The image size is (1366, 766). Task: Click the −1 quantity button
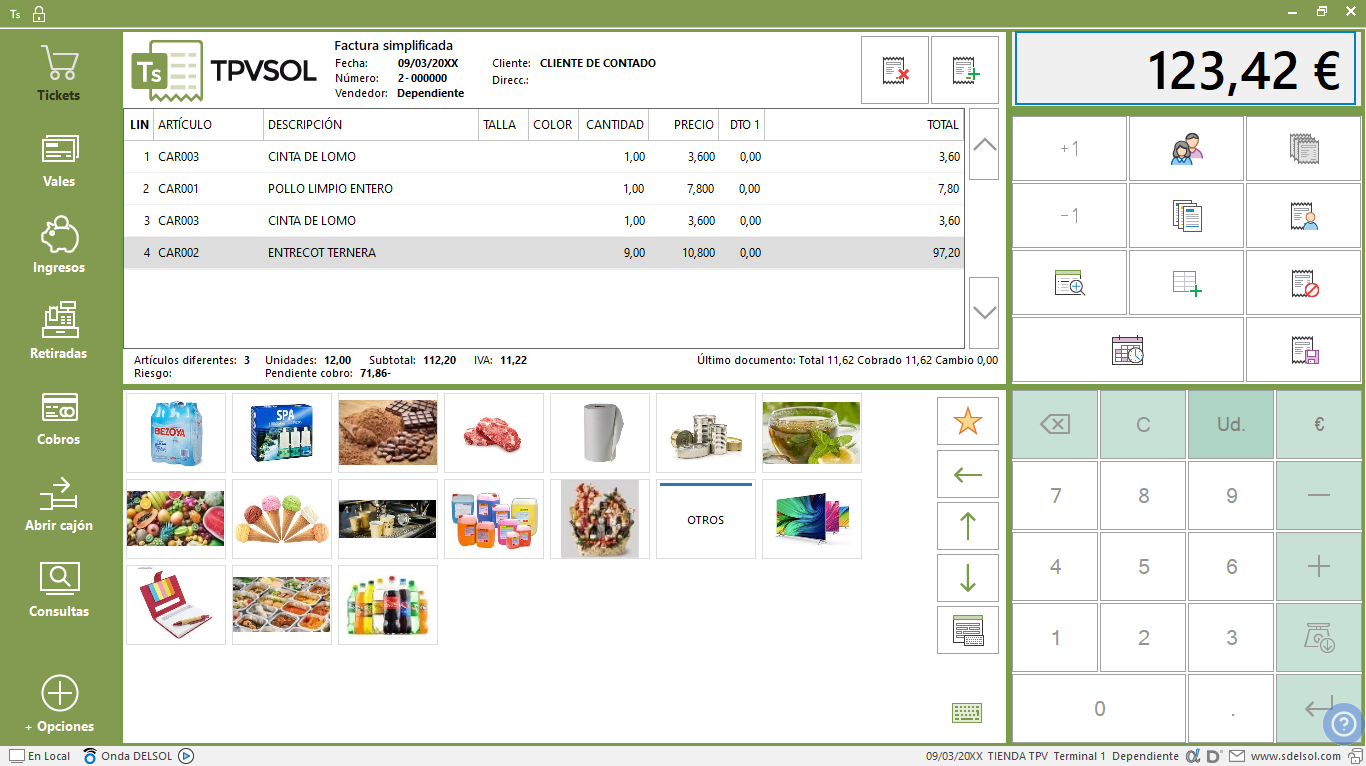[x=1070, y=215]
